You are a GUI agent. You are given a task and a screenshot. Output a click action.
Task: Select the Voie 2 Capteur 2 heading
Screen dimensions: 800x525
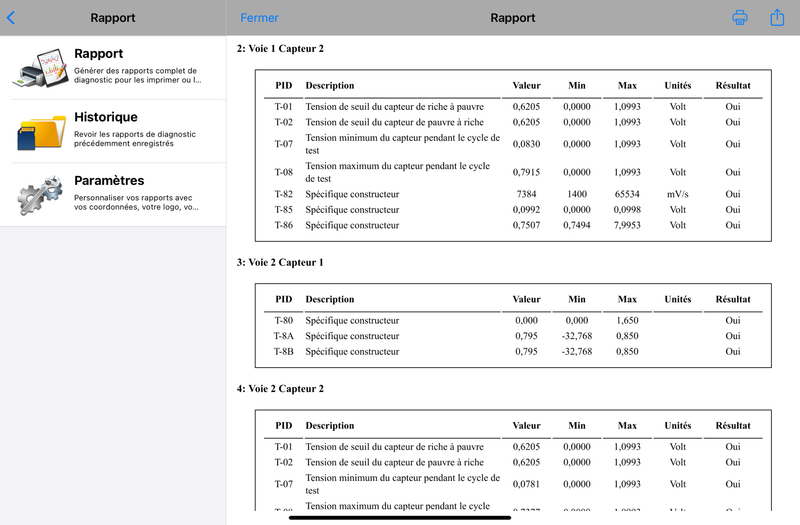point(280,389)
